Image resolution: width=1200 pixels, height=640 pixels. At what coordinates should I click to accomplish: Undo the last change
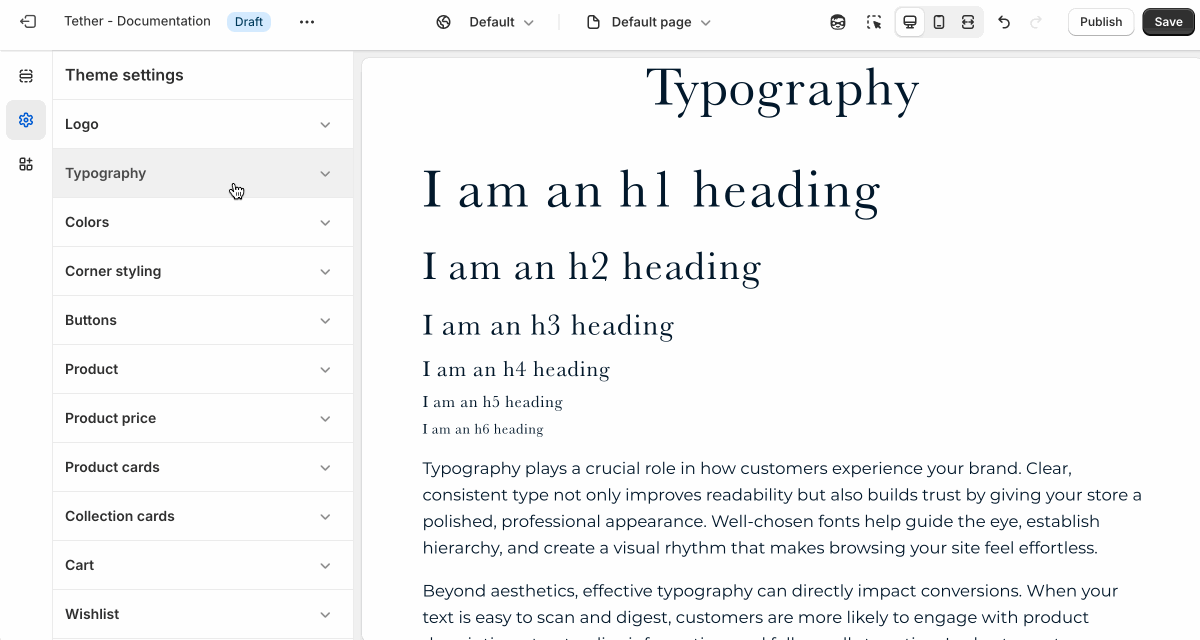pos(1004,22)
